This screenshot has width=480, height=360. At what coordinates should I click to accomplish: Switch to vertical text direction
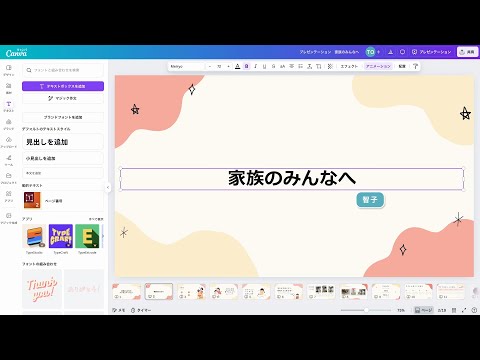click(319, 66)
